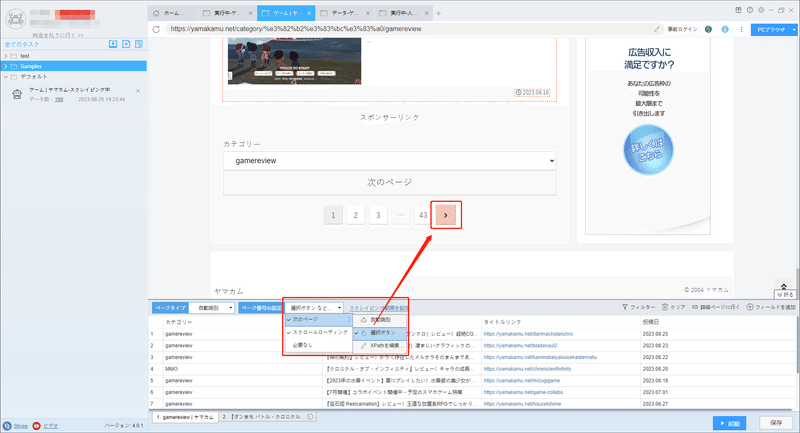Select data tab 1. gamereview | ヤマカム
The image size is (800, 433).
185,417
